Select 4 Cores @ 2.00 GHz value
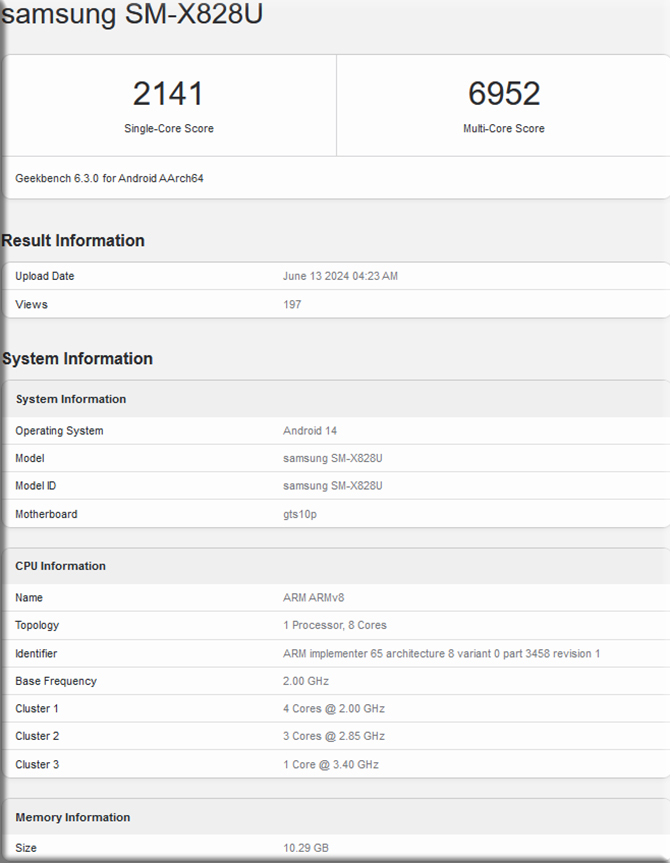The width and height of the screenshot is (670, 863). [x=334, y=709]
